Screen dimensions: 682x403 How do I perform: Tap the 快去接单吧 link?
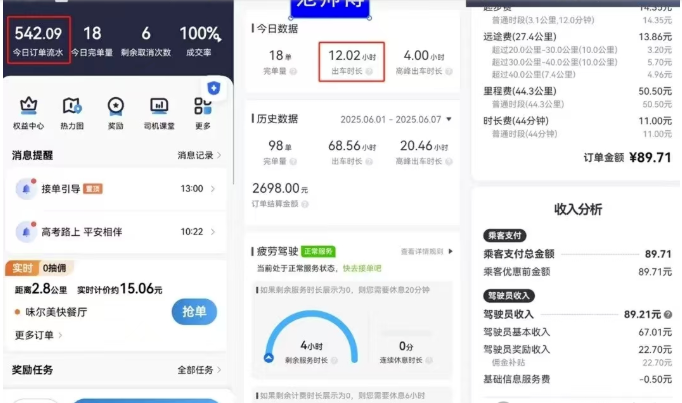359,268
